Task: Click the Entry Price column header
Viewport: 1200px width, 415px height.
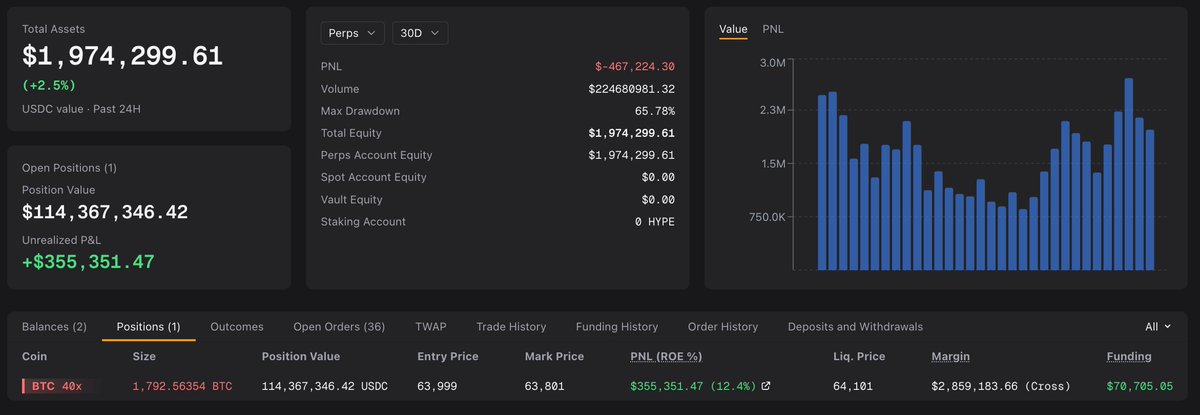Action: (x=447, y=356)
